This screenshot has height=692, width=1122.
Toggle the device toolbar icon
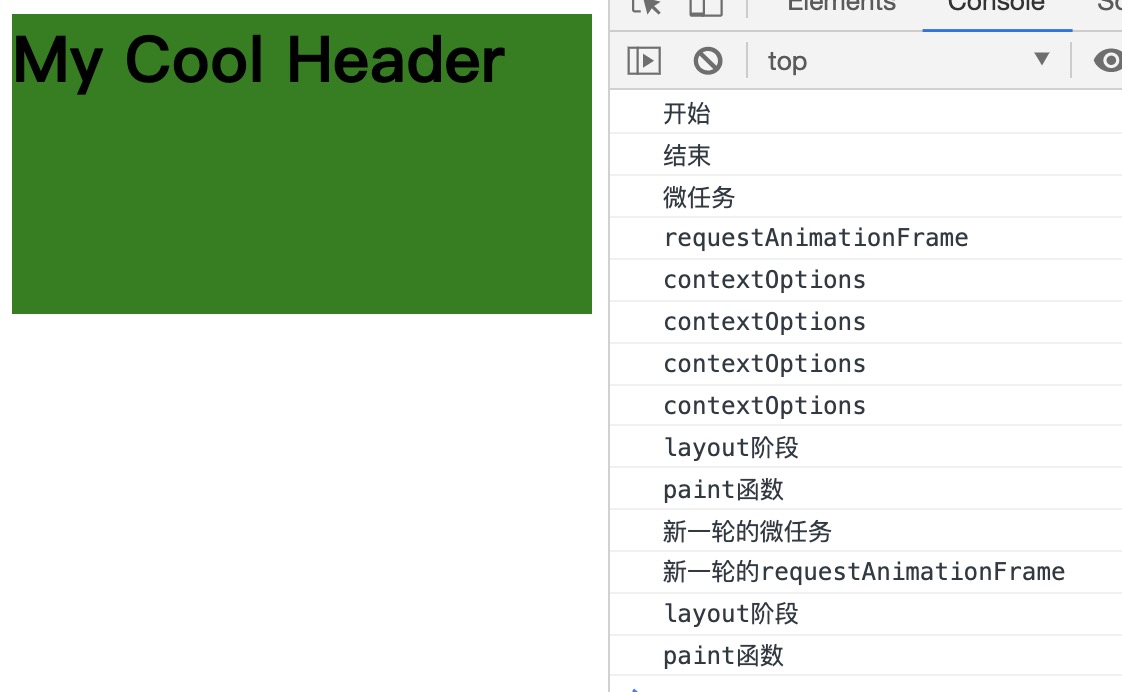click(x=706, y=6)
